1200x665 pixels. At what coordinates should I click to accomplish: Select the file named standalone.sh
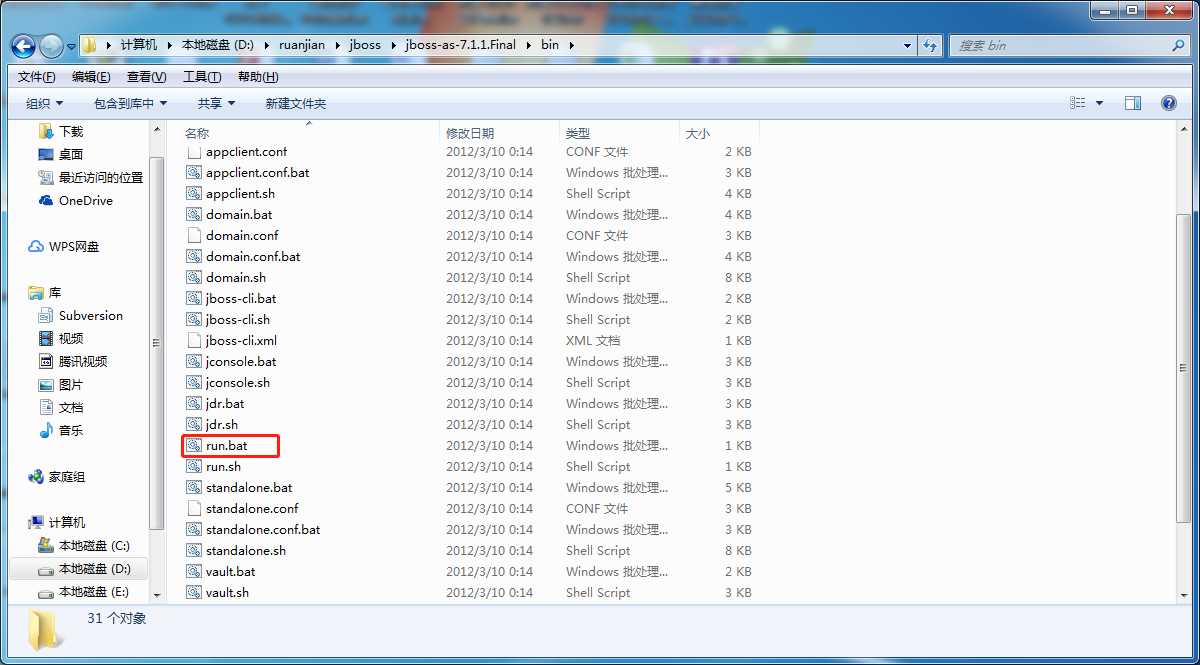pyautogui.click(x=246, y=550)
